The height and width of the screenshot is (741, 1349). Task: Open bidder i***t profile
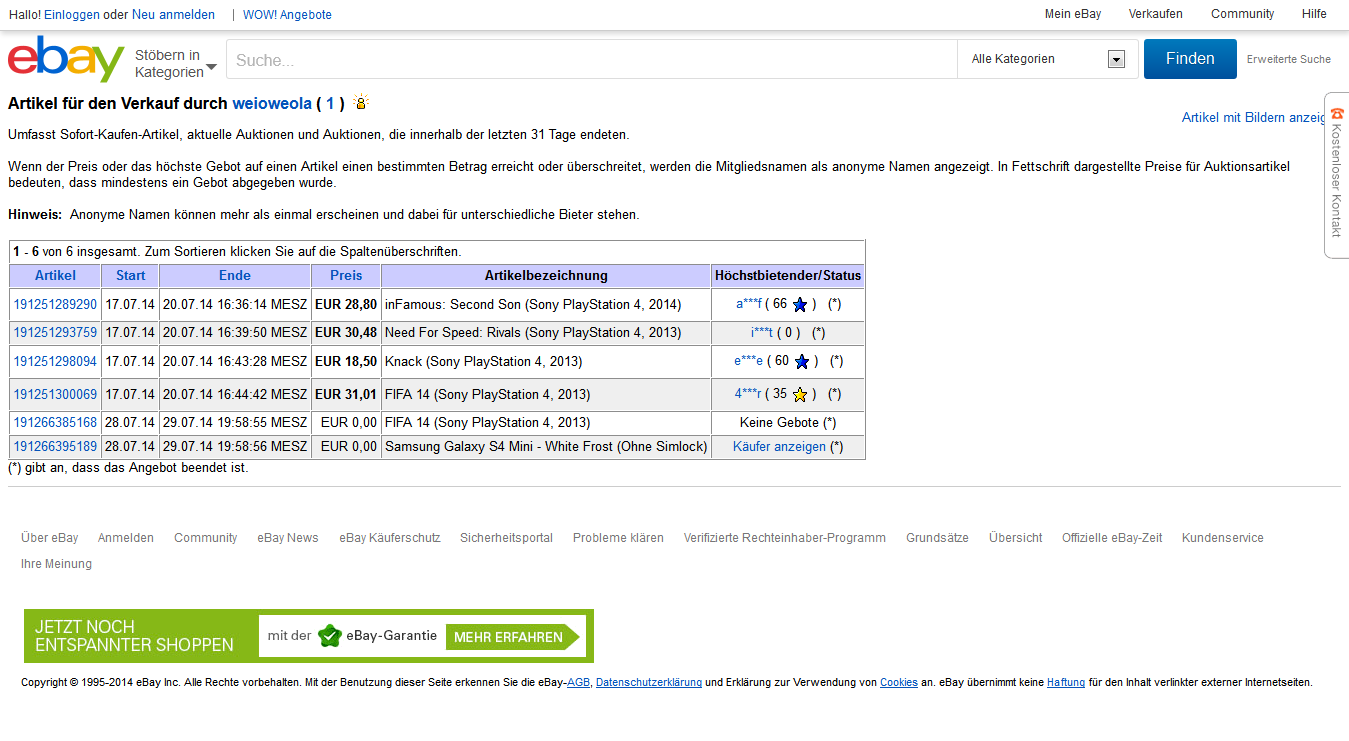[762, 332]
